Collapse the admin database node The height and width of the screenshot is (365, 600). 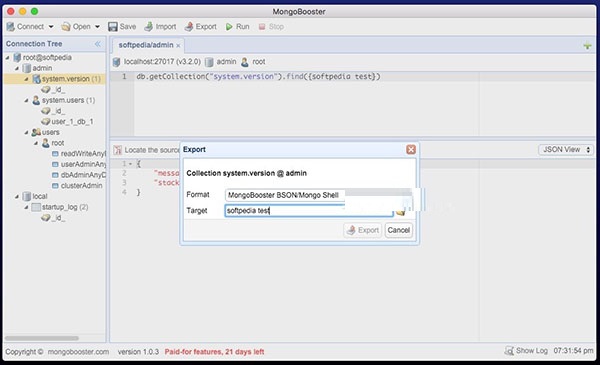pyautogui.click(x=17, y=68)
